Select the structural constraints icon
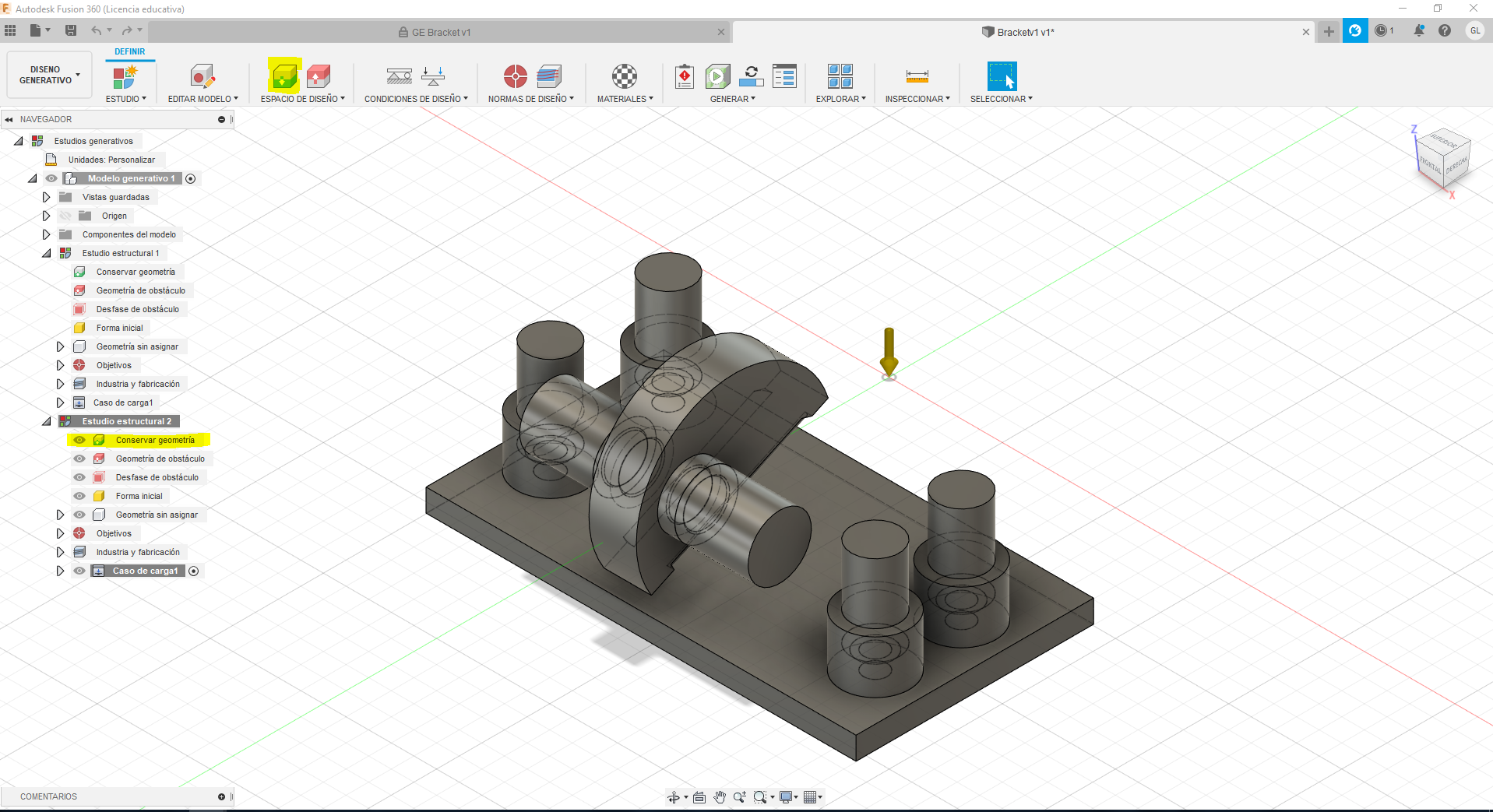1493x812 pixels. click(400, 76)
